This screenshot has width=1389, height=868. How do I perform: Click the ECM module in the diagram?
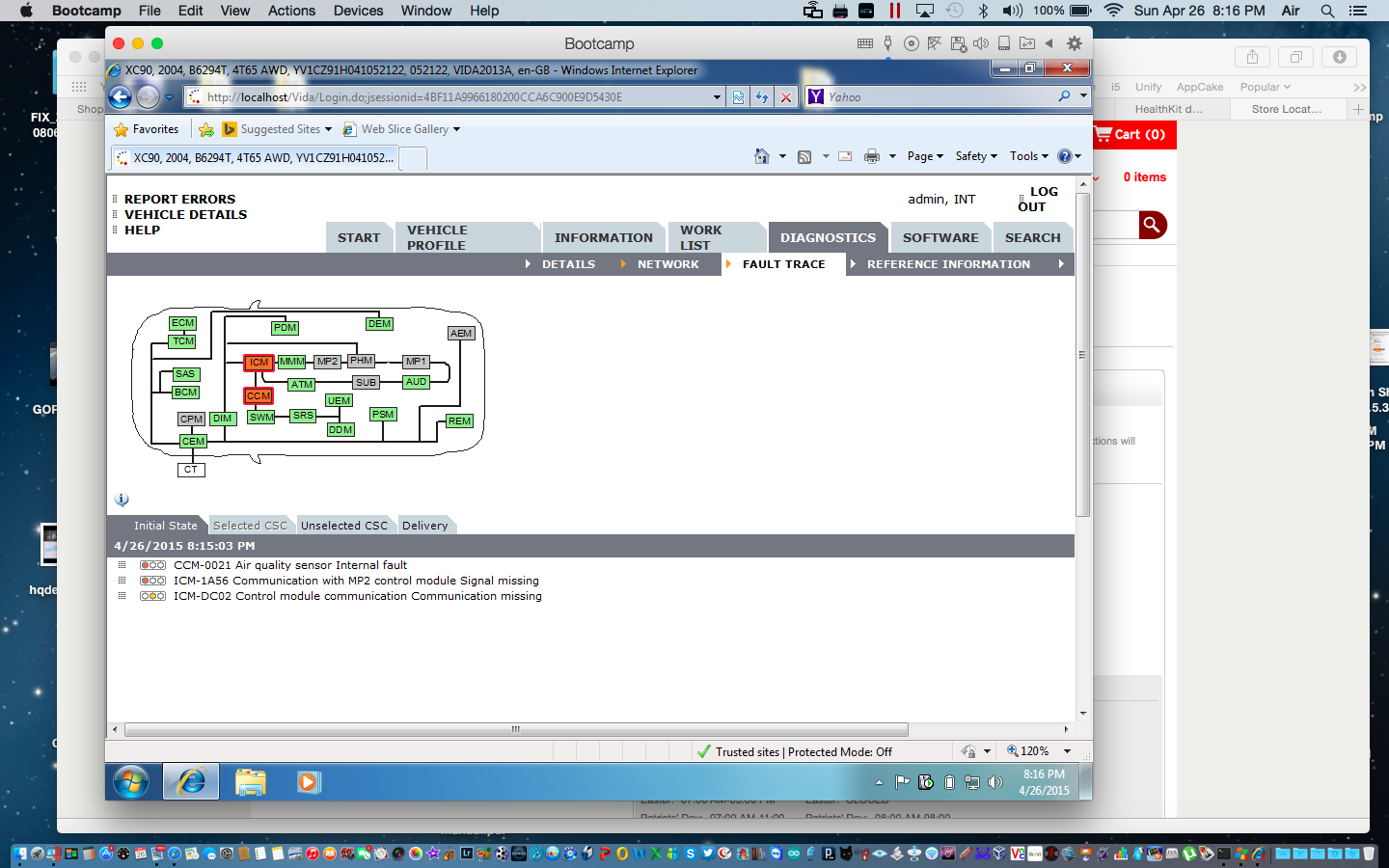point(182,323)
